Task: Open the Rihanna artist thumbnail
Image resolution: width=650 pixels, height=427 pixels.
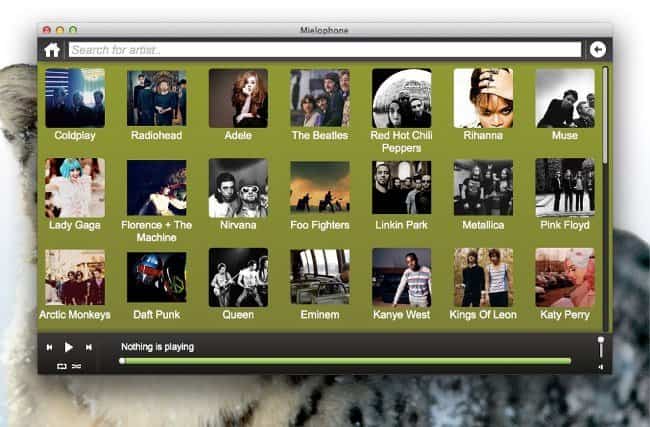Action: 483,98
